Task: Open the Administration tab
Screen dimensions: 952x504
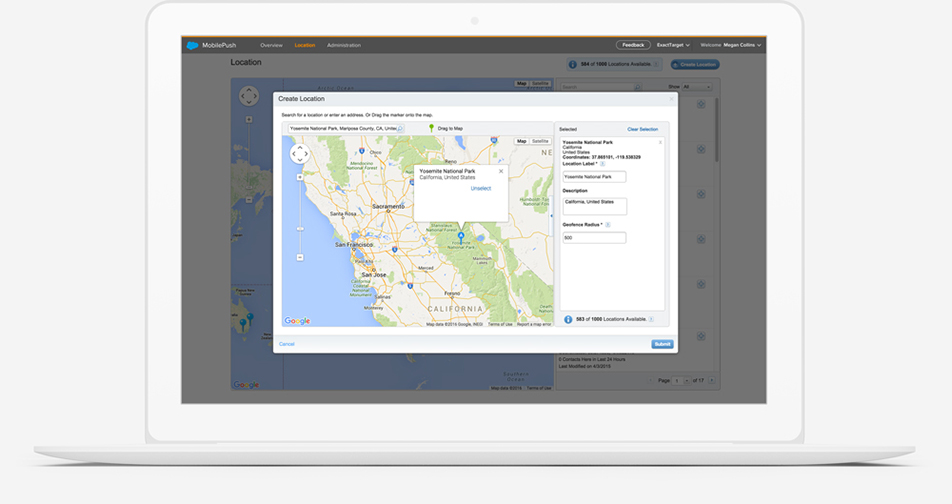Action: coord(344,45)
